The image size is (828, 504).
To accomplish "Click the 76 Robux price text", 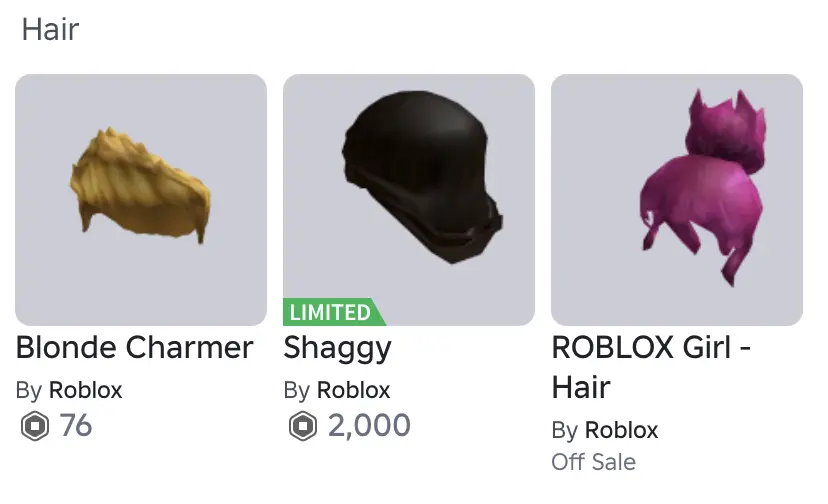I will tap(76, 426).
